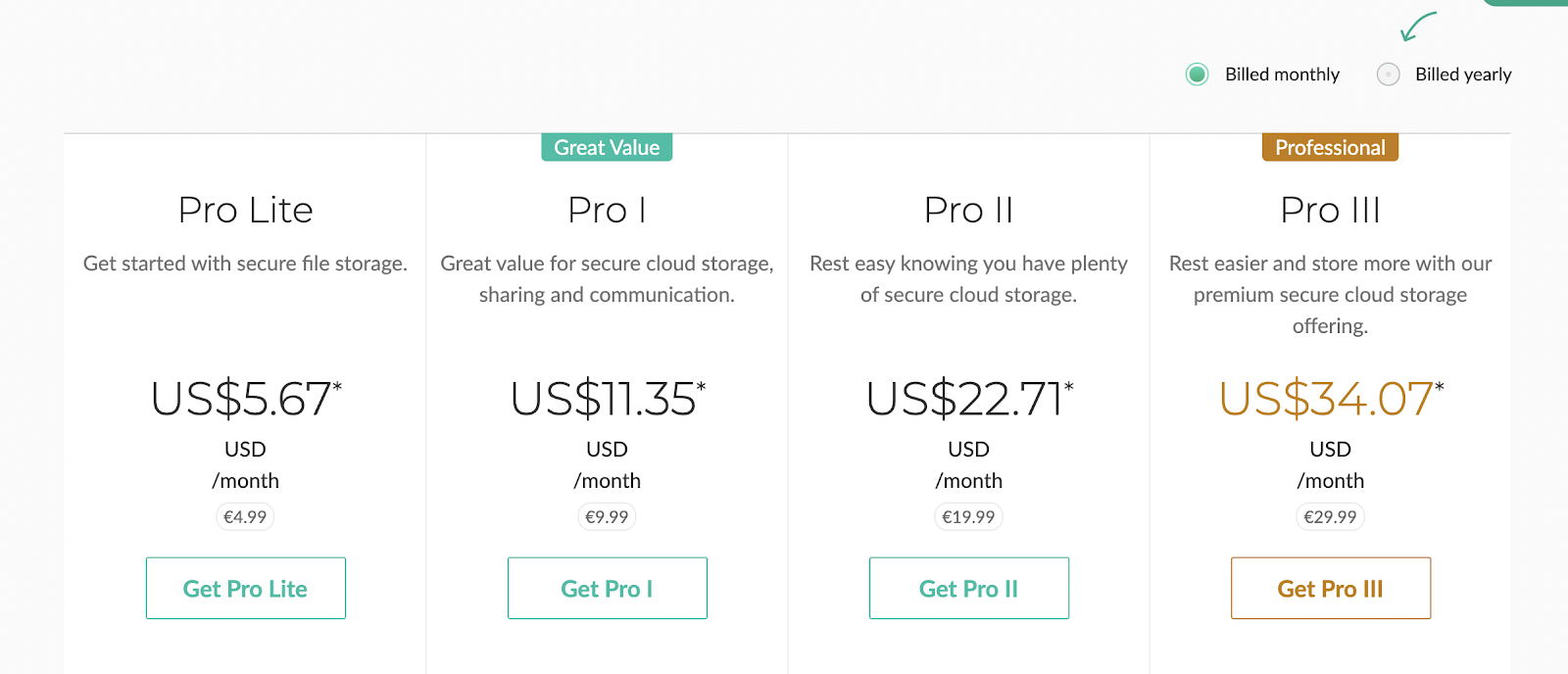Click the €4.99 euro price pill
The height and width of the screenshot is (674, 1568).
point(245,517)
